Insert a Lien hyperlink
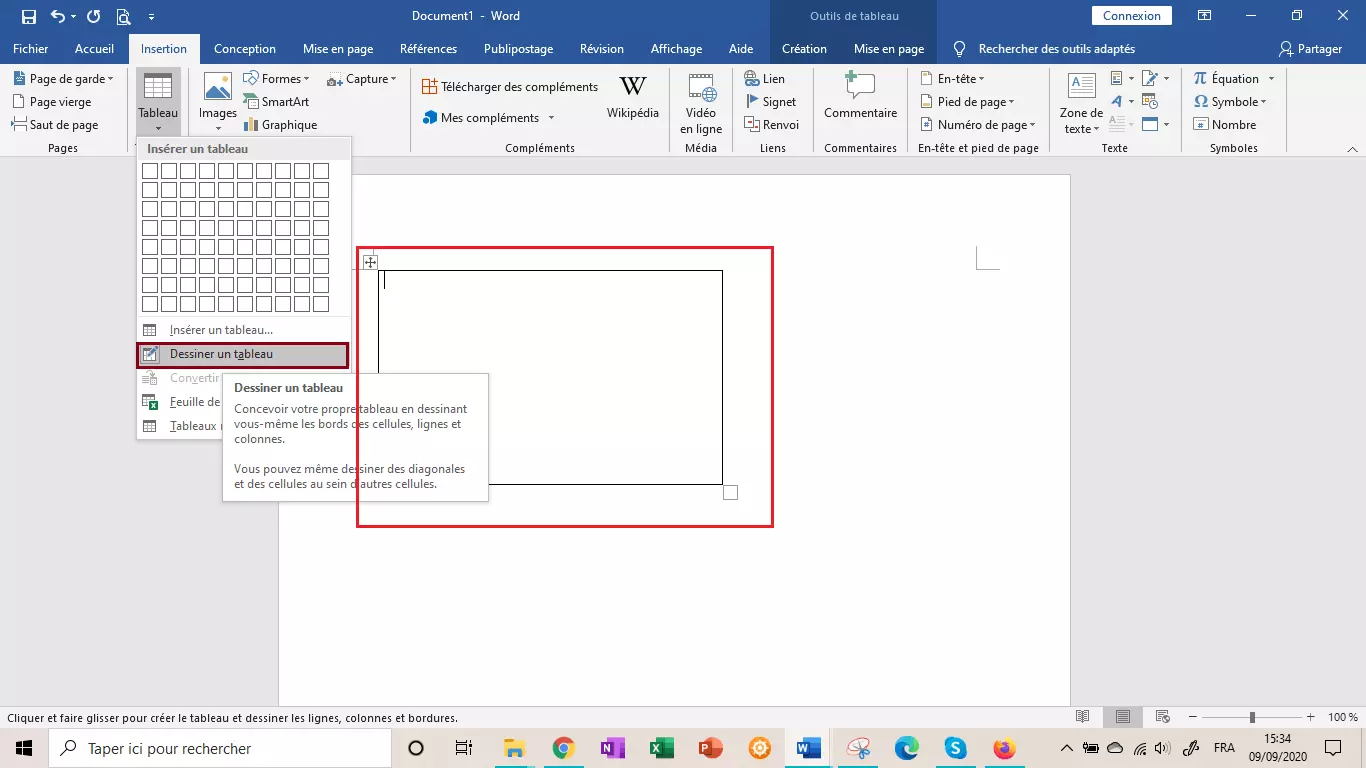This screenshot has width=1366, height=768. 765,79
